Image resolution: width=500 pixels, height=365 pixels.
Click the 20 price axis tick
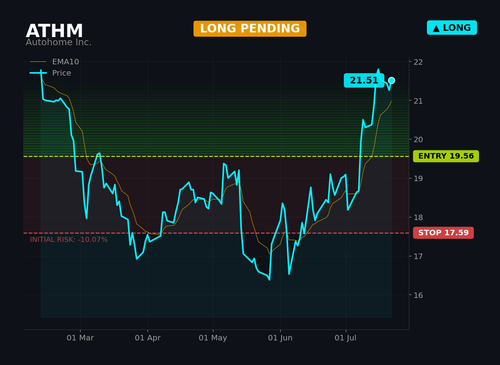coord(418,140)
